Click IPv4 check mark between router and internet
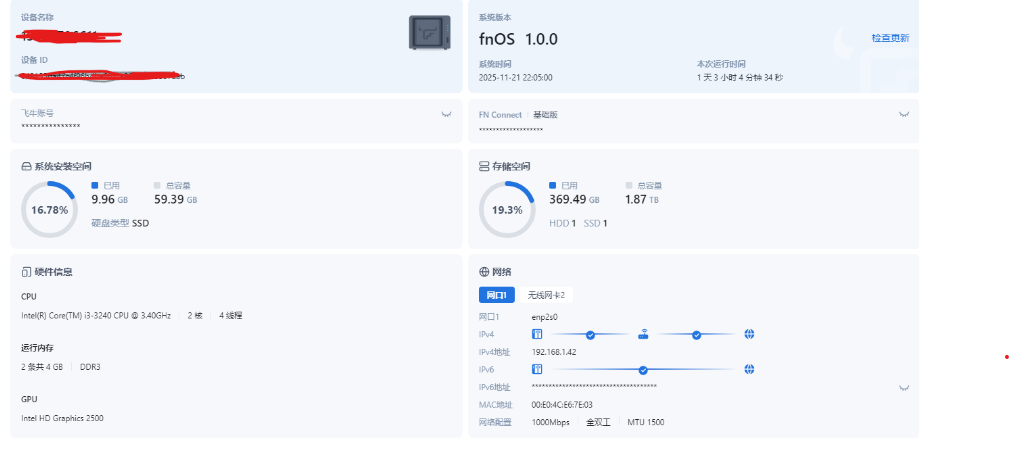 pos(696,335)
